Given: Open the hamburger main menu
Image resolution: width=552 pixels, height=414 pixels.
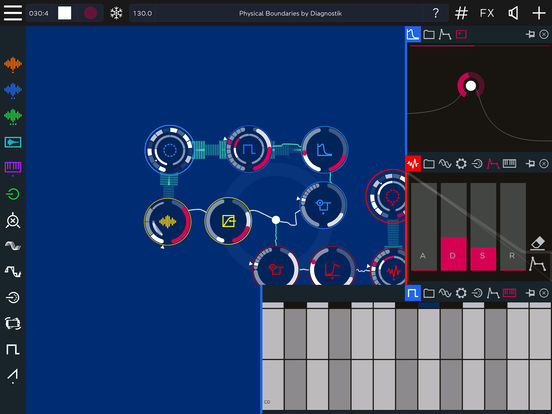Looking at the screenshot, I should click(x=13, y=13).
